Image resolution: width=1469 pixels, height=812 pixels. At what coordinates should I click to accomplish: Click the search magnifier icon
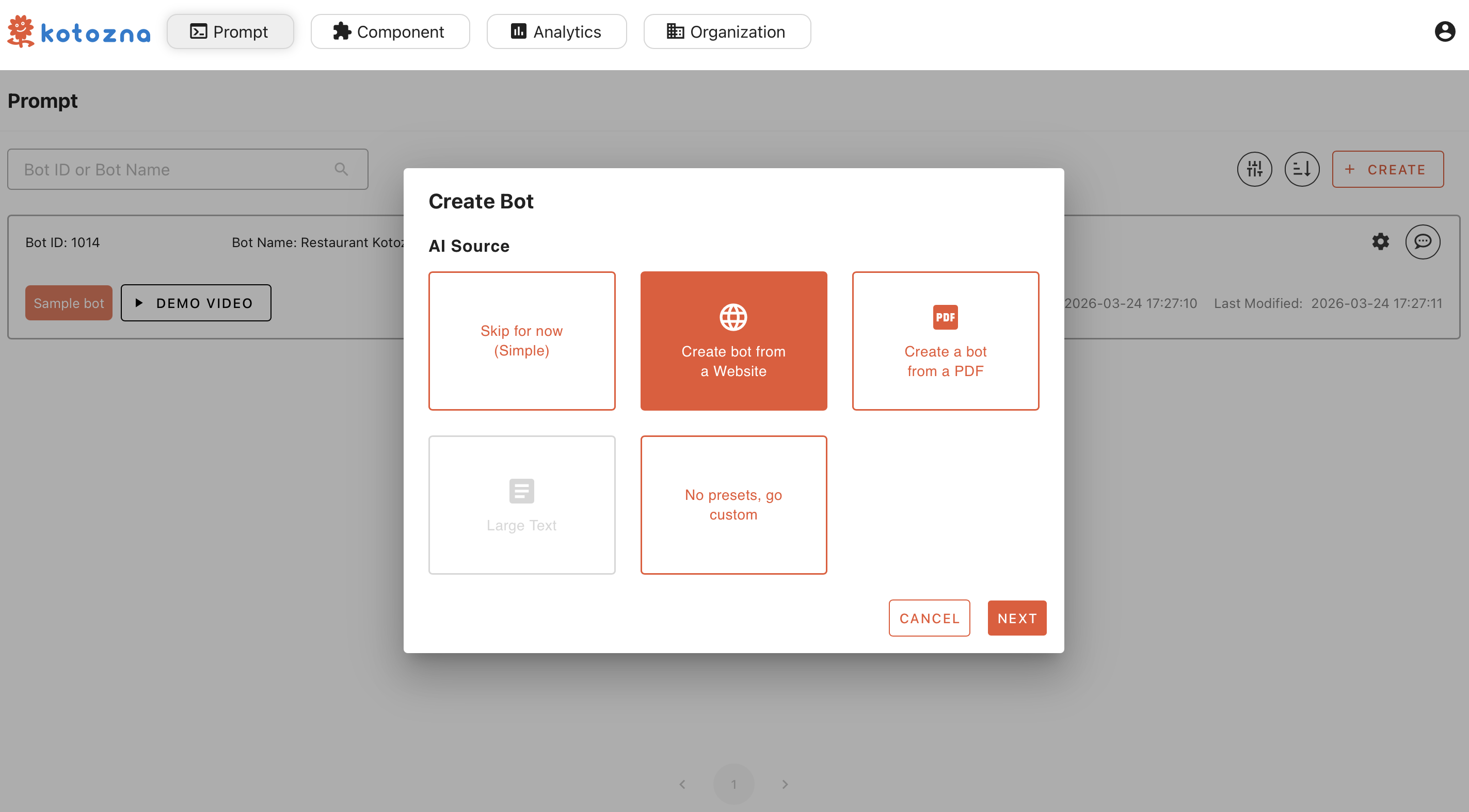point(341,169)
